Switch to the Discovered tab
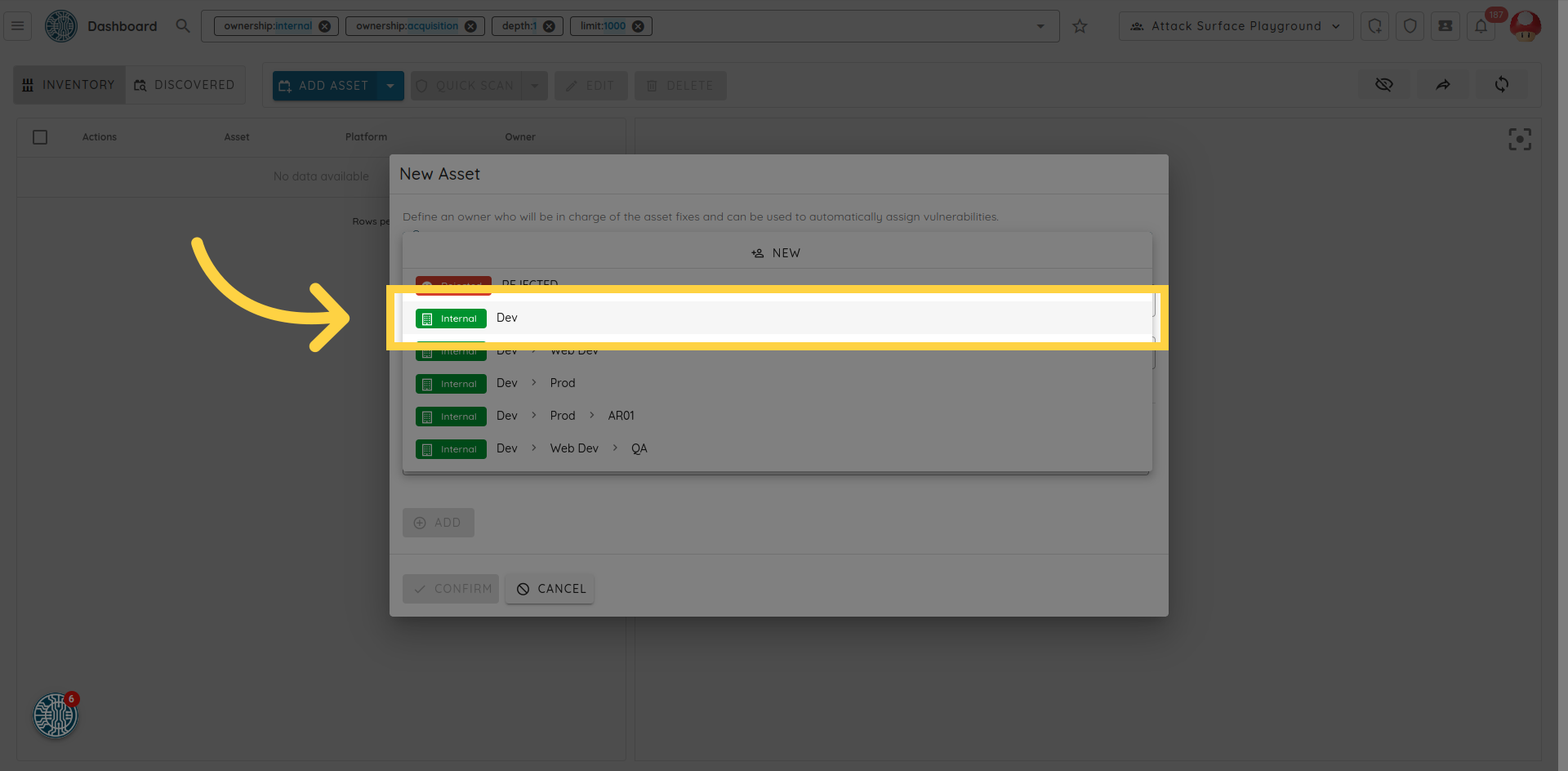 click(185, 85)
